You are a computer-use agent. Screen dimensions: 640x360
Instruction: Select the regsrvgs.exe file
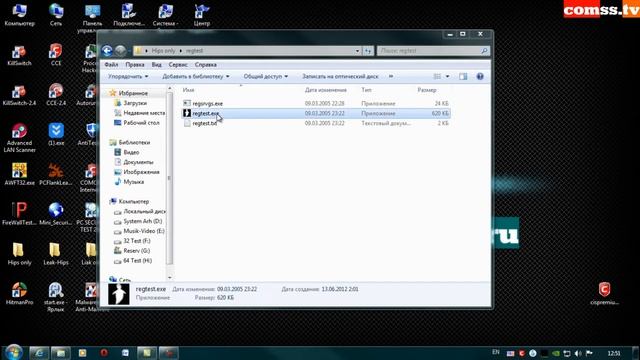[x=207, y=104]
